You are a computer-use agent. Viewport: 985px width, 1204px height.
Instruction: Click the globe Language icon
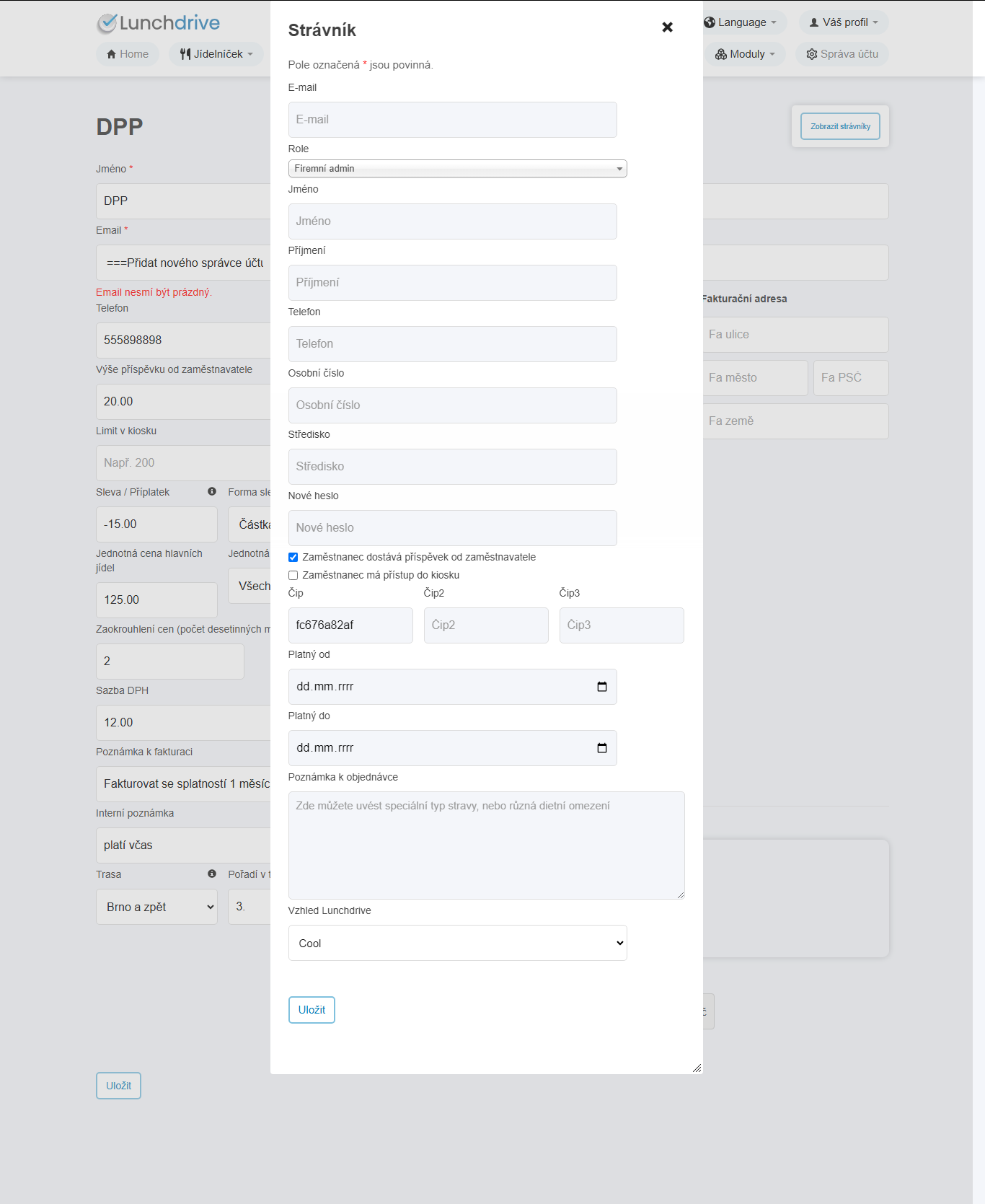[x=710, y=22]
